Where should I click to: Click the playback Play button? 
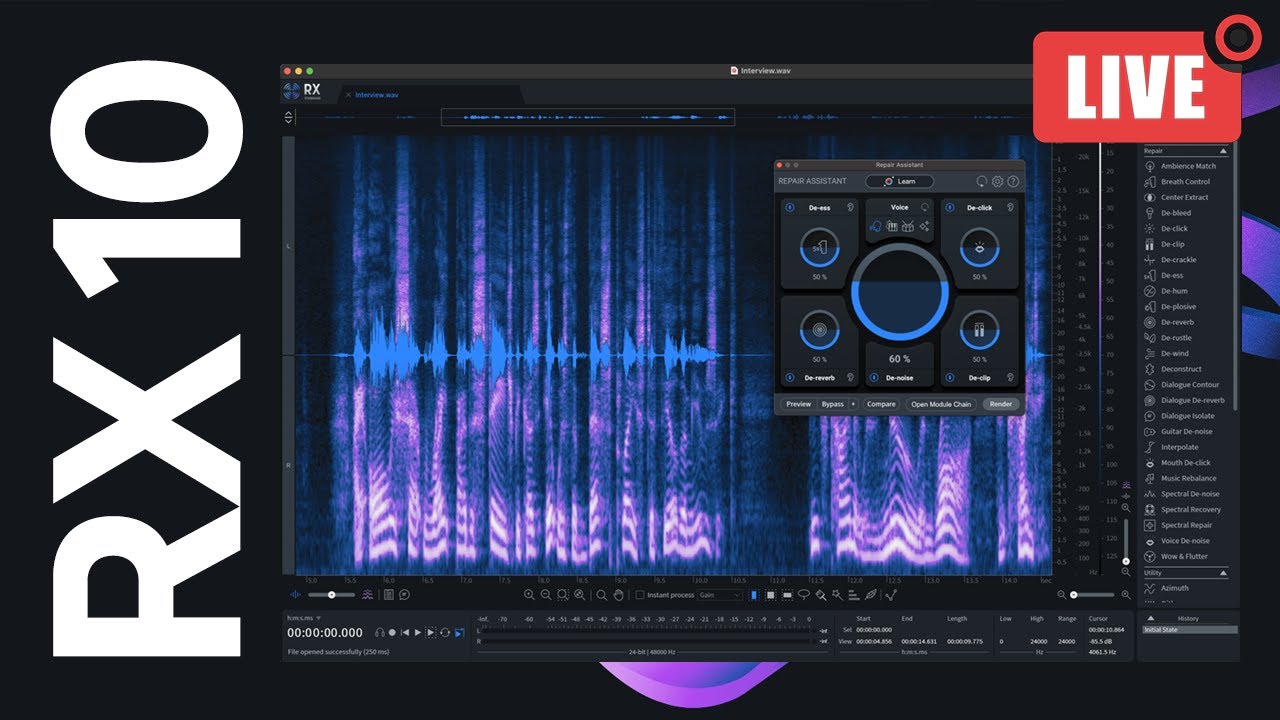pos(417,632)
